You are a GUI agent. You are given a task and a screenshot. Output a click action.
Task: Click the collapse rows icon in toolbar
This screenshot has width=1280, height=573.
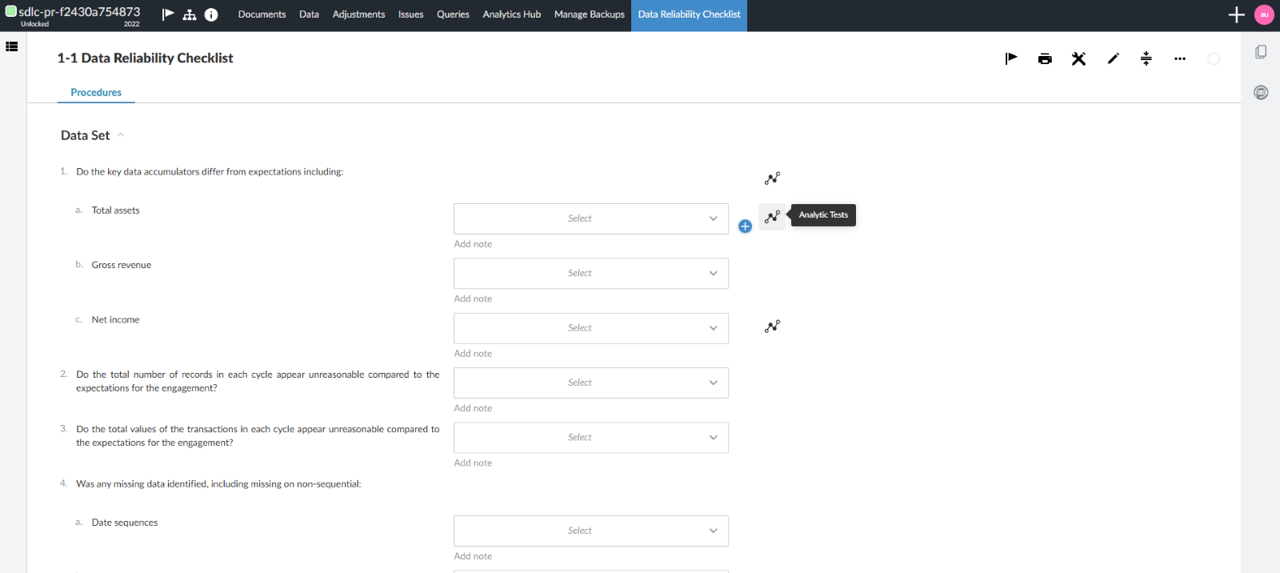(1146, 59)
